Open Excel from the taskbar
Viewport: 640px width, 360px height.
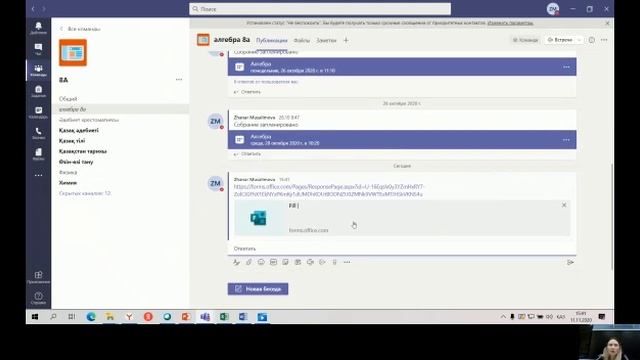[x=224, y=317]
